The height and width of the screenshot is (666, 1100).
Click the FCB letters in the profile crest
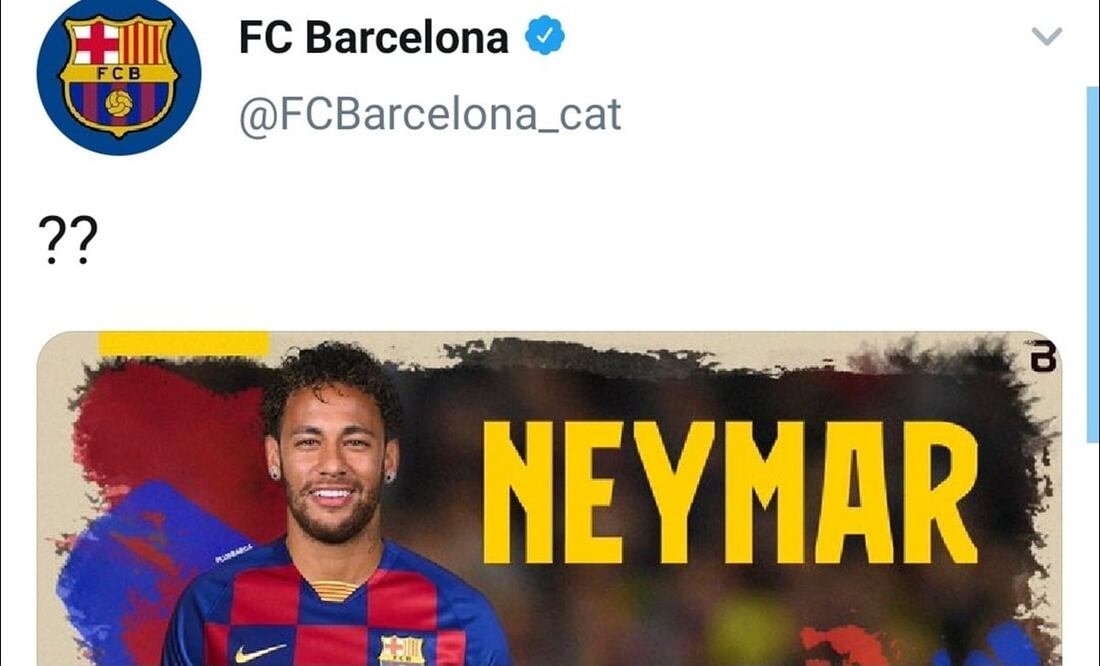(119, 73)
